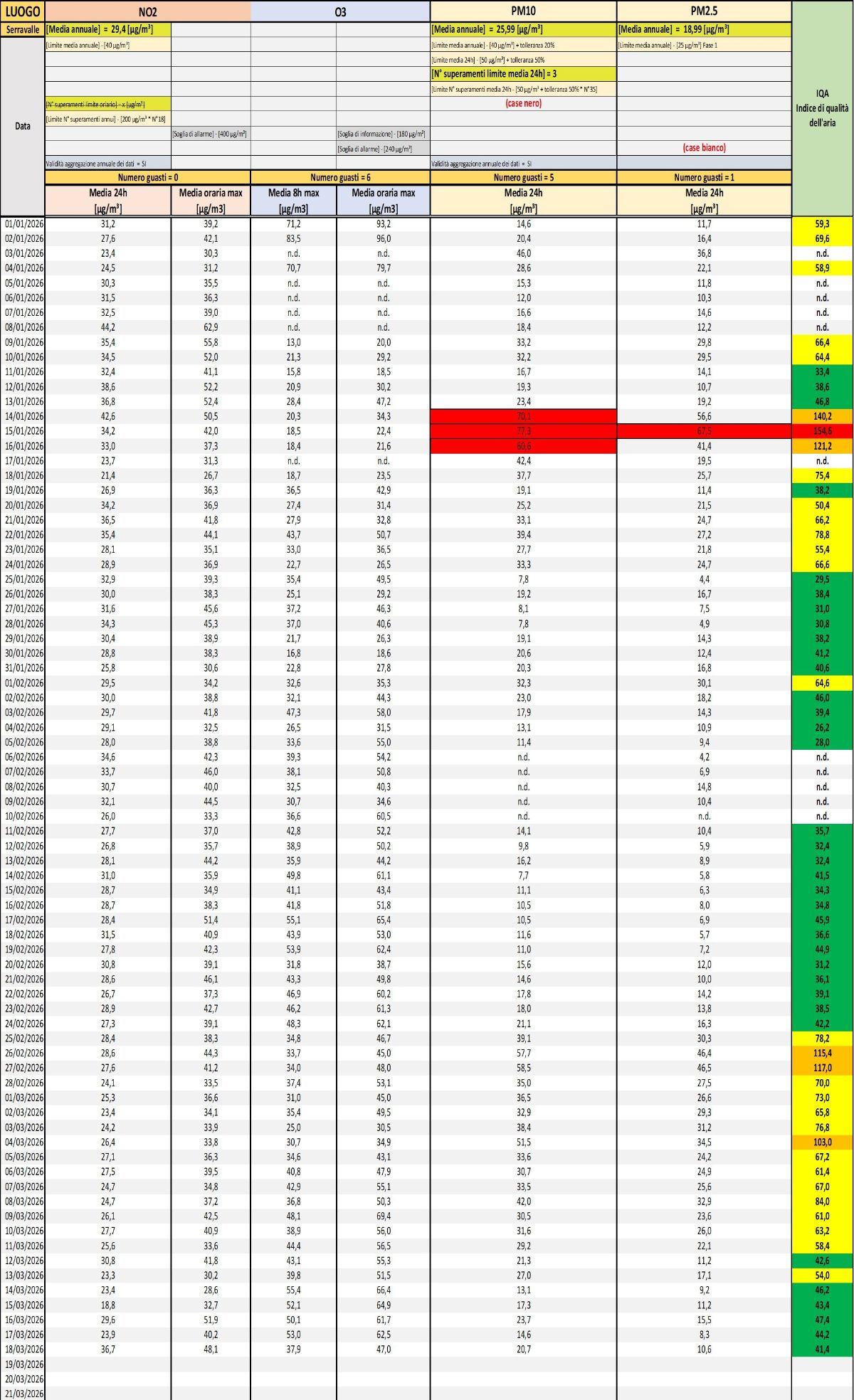Click the PM2.5 column group header

704,11
